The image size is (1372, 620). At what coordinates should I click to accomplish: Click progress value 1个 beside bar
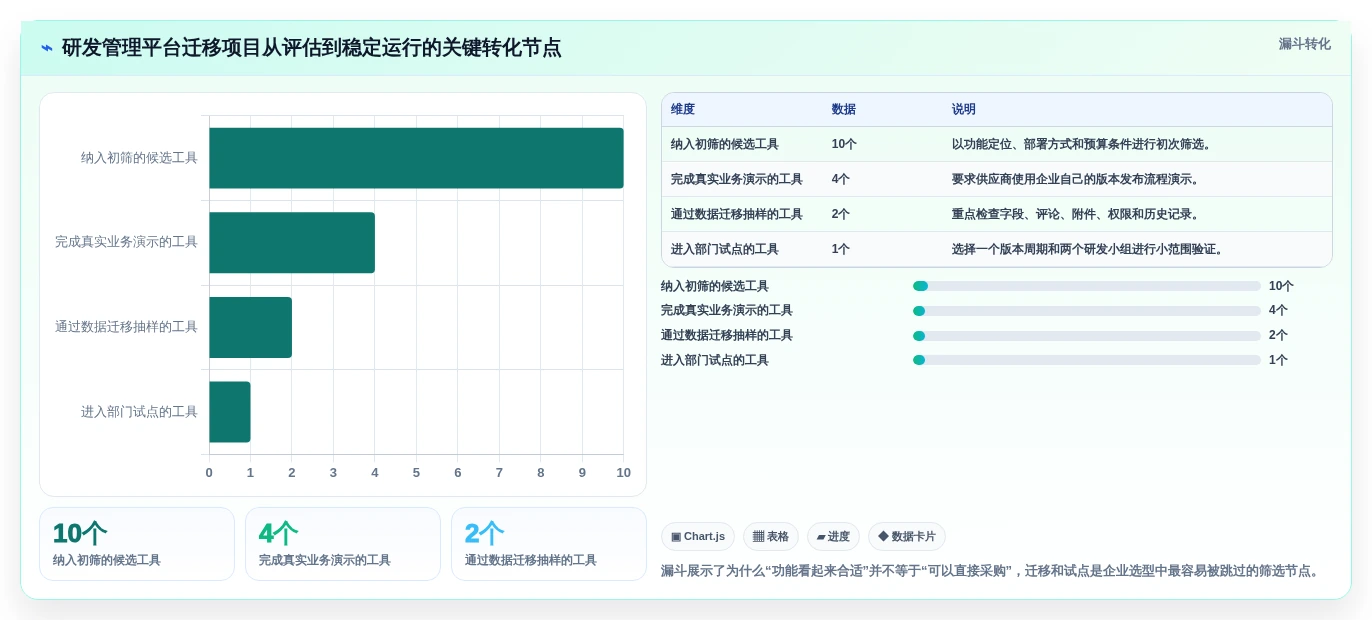tap(1278, 360)
